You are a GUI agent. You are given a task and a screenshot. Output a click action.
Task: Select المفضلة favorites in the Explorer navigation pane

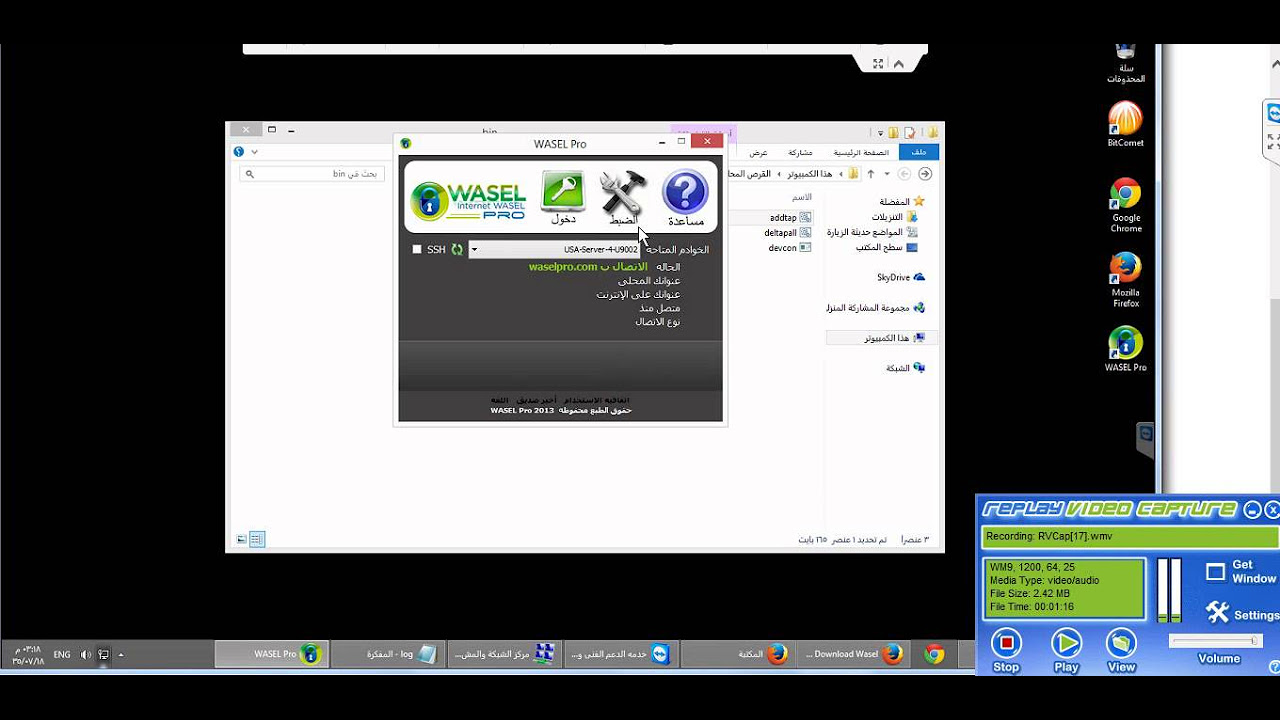pyautogui.click(x=901, y=201)
